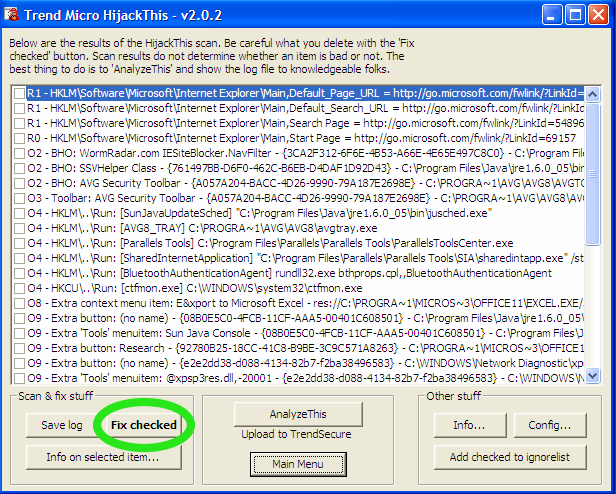Maximize the HijackThis window
Screen dimensions: 616x494
576,15
